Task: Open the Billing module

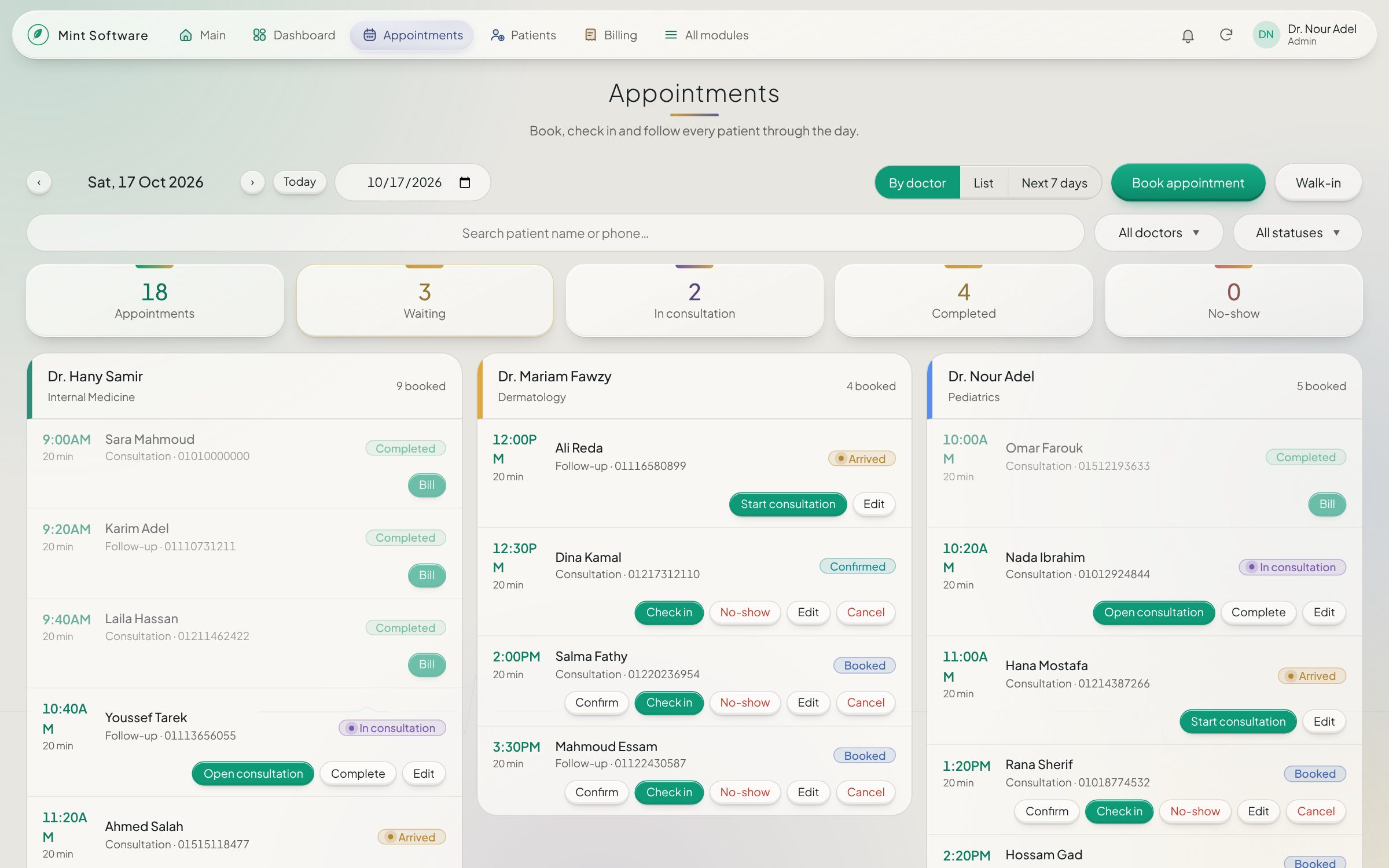Action: (611, 35)
